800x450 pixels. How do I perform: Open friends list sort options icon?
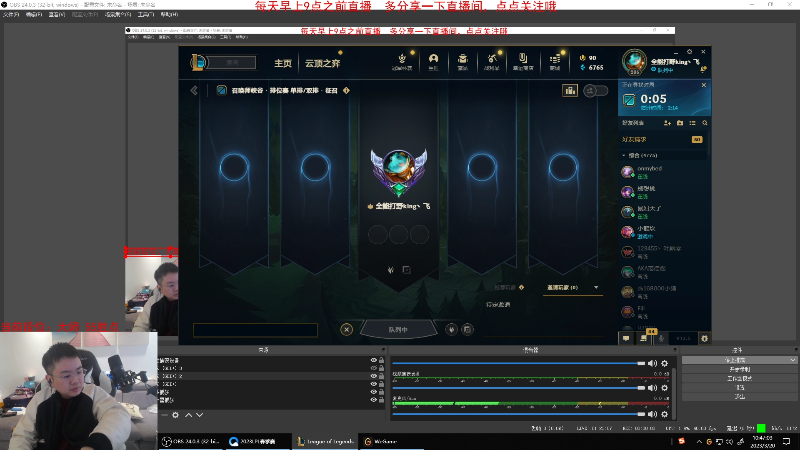pos(692,123)
